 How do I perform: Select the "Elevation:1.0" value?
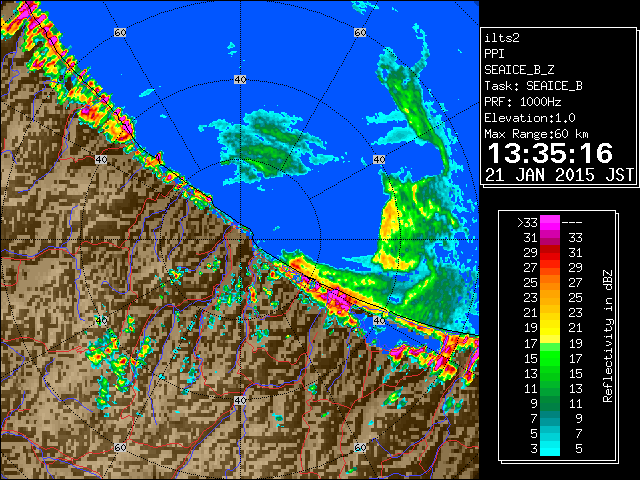[530, 118]
